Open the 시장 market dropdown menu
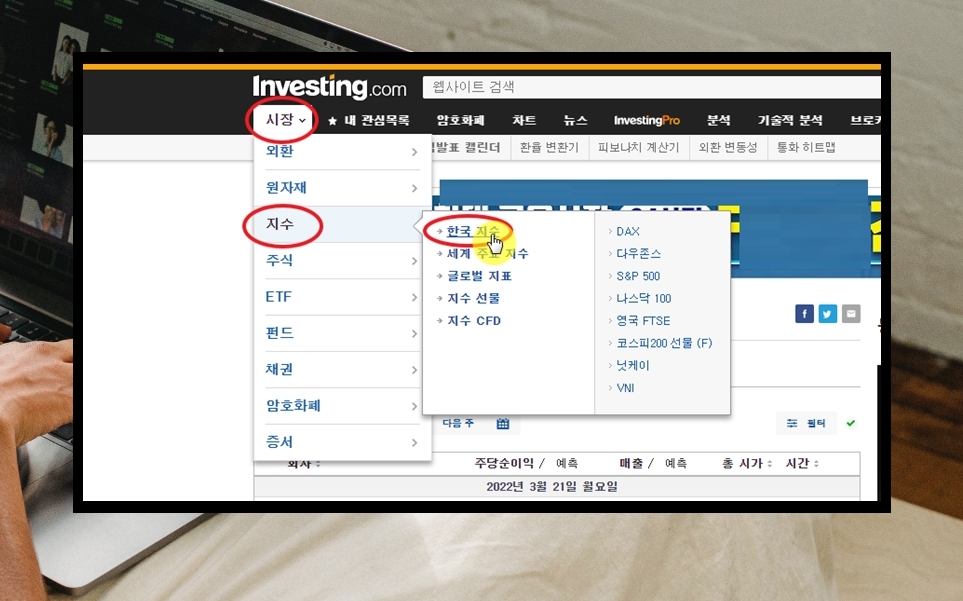This screenshot has height=601, width=963. click(285, 120)
